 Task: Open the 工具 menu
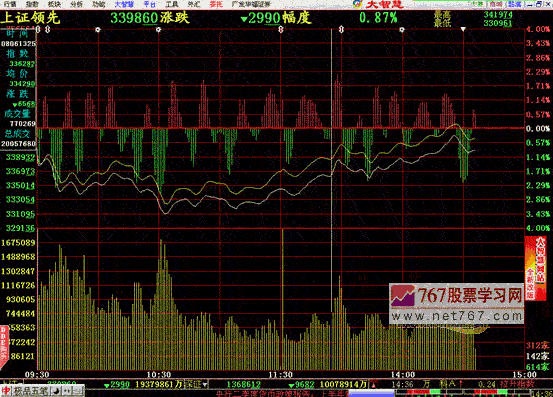[172, 4]
